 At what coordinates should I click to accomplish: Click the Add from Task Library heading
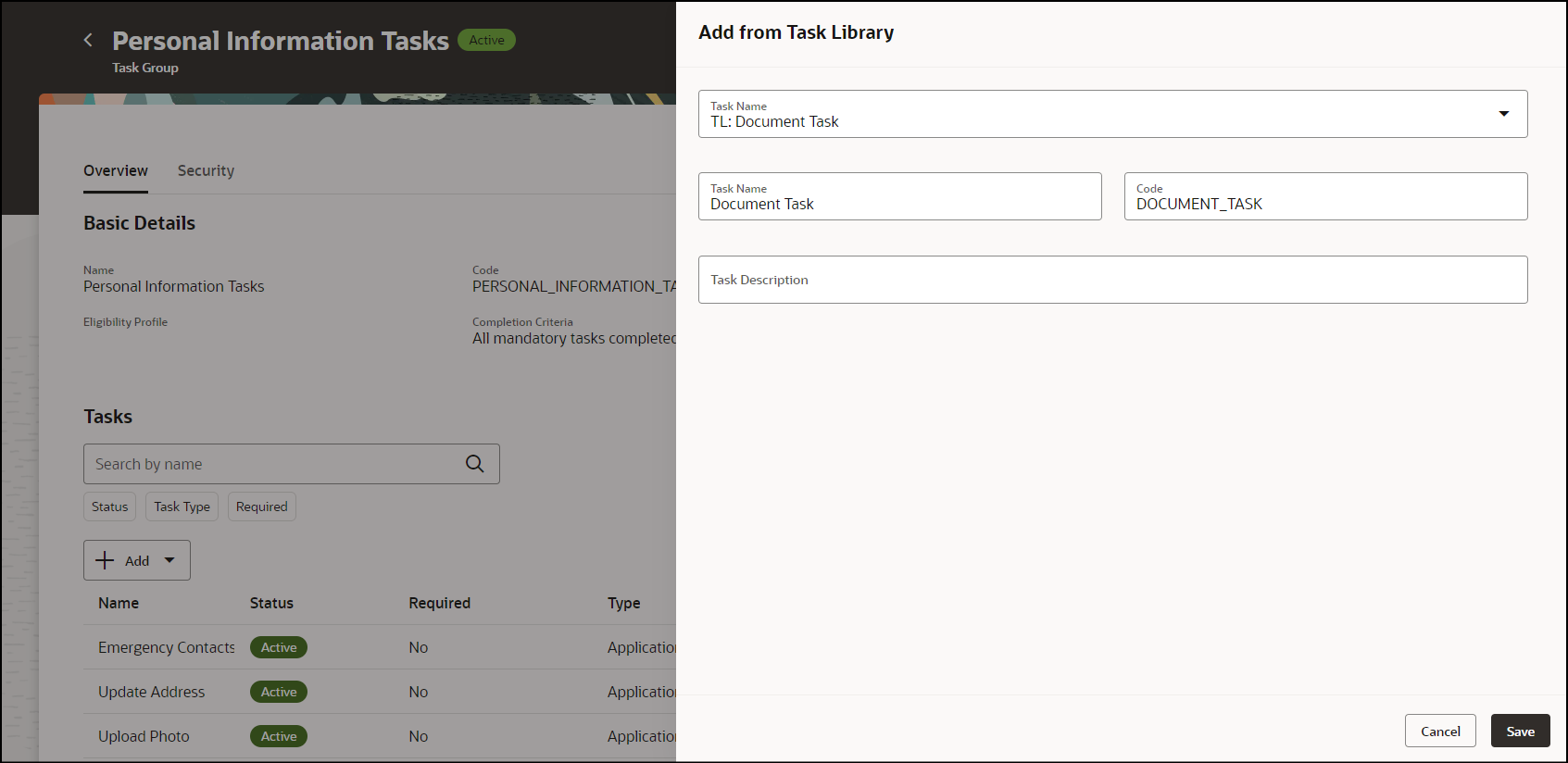(797, 32)
